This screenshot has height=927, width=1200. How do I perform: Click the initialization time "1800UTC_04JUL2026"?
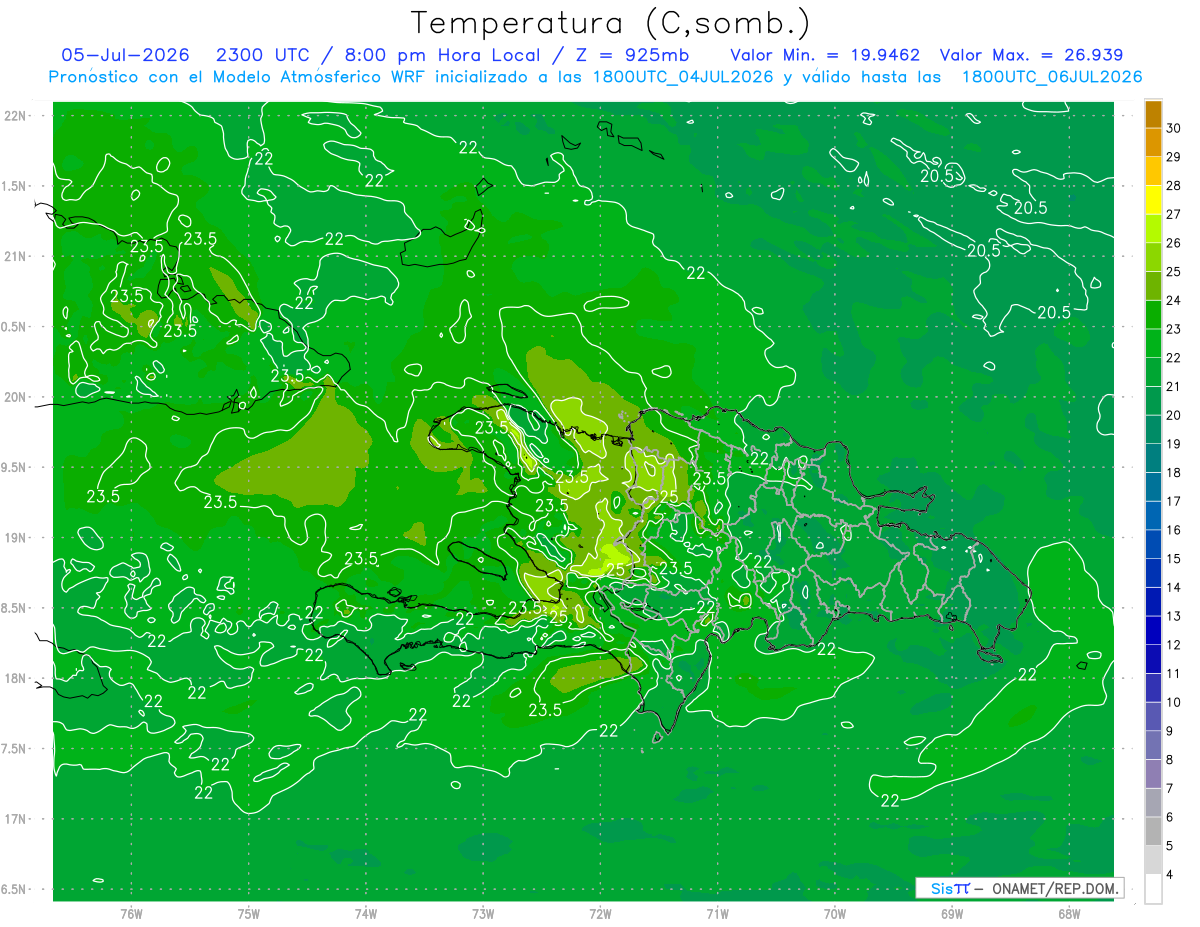pos(683,77)
